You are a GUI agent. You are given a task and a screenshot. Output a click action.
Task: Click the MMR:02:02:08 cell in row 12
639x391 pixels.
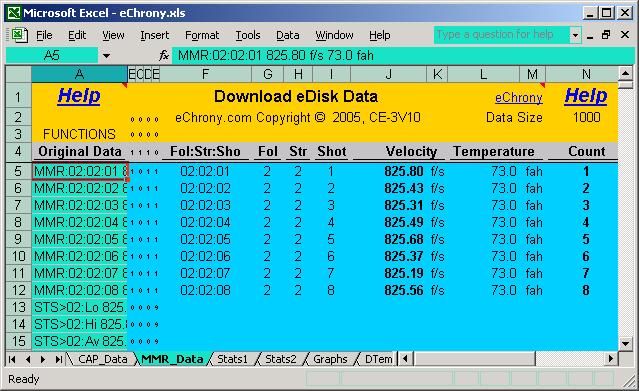pyautogui.click(x=79, y=290)
